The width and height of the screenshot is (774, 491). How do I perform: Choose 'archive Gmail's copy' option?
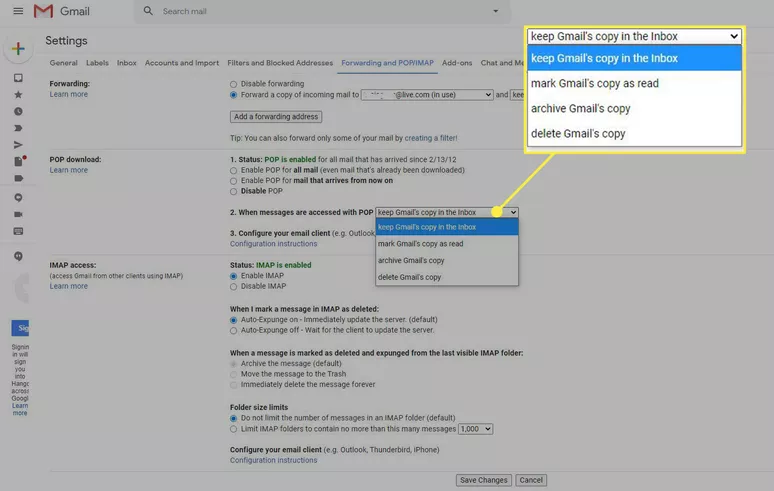pyautogui.click(x=447, y=261)
